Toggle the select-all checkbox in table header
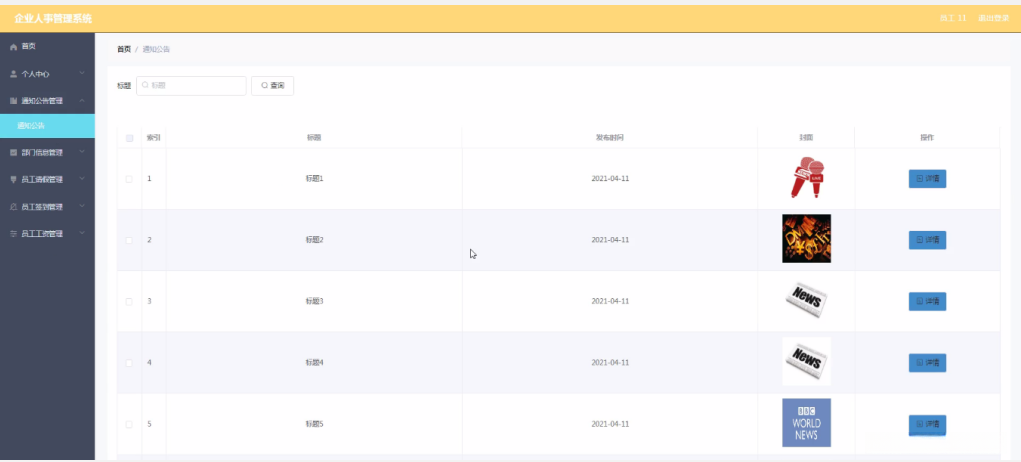This screenshot has width=1021, height=462. pos(130,137)
